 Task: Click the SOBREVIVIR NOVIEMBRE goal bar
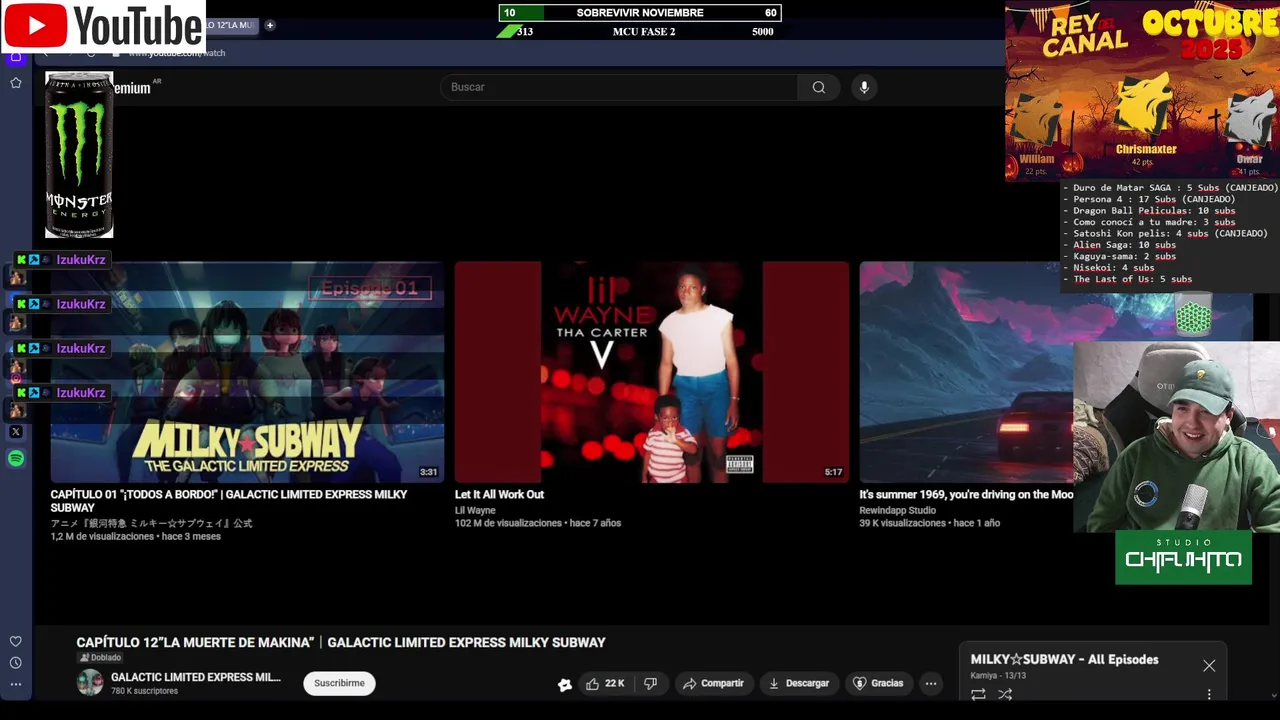point(640,13)
